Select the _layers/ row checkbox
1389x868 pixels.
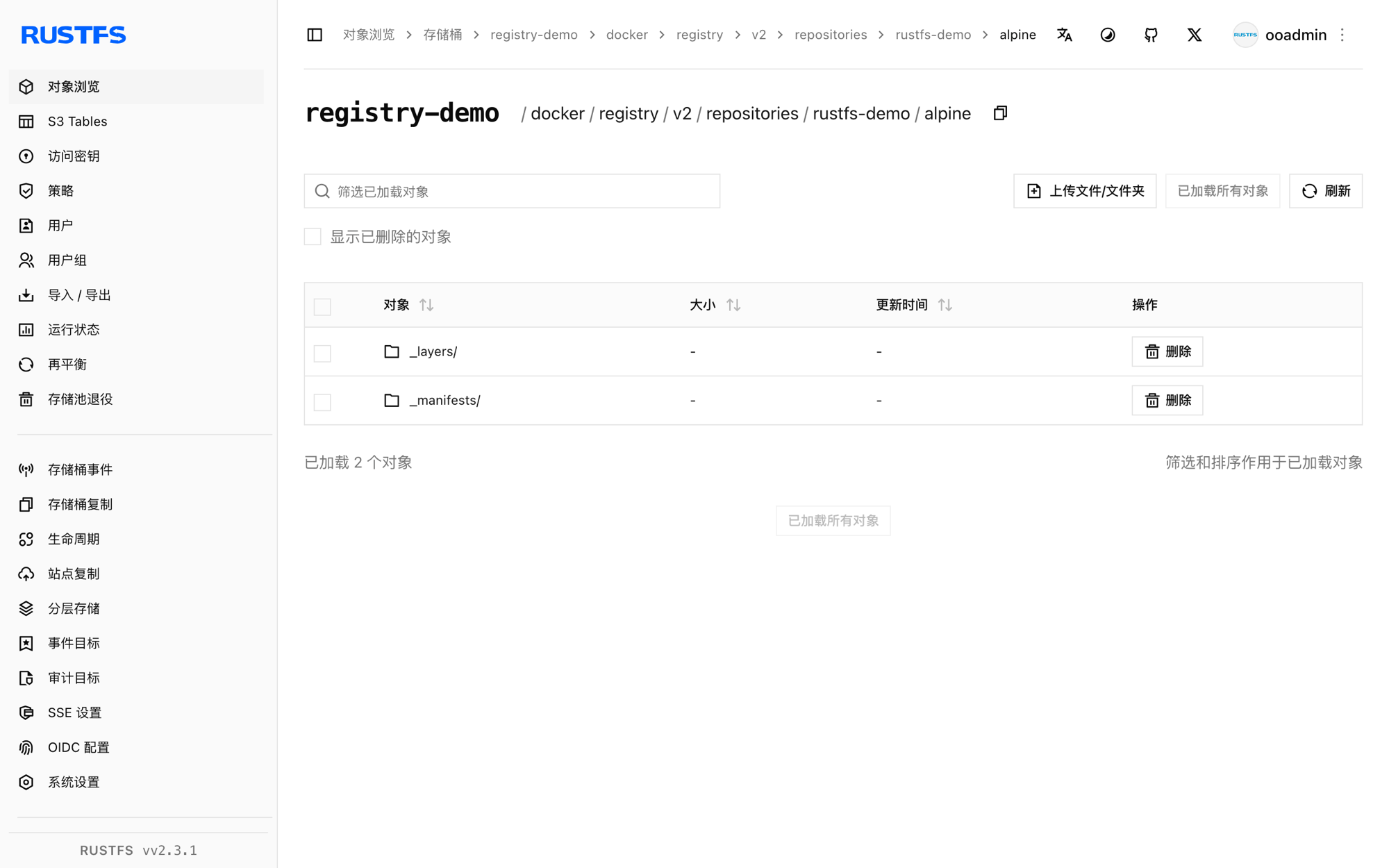tap(322, 353)
